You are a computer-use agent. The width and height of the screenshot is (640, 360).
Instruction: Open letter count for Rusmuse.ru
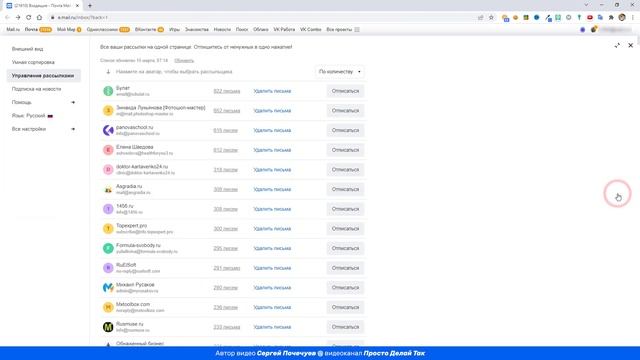point(227,327)
